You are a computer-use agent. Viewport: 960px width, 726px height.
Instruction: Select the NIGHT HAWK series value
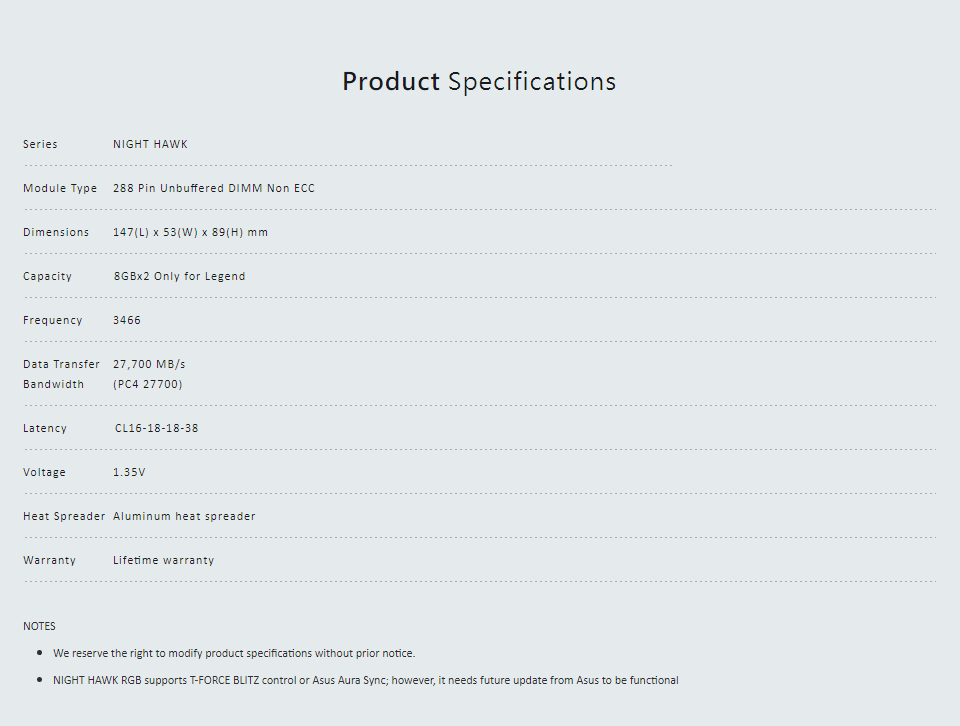click(150, 144)
